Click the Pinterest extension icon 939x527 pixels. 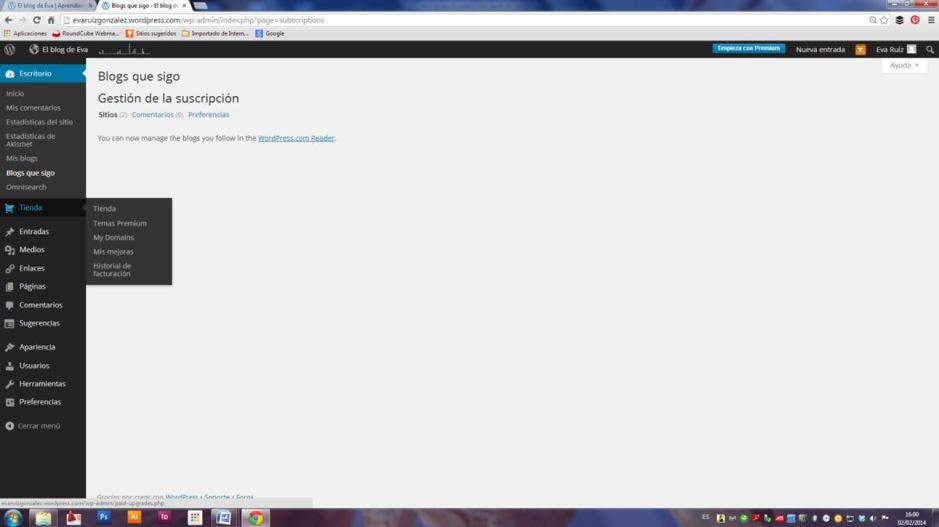tap(914, 20)
